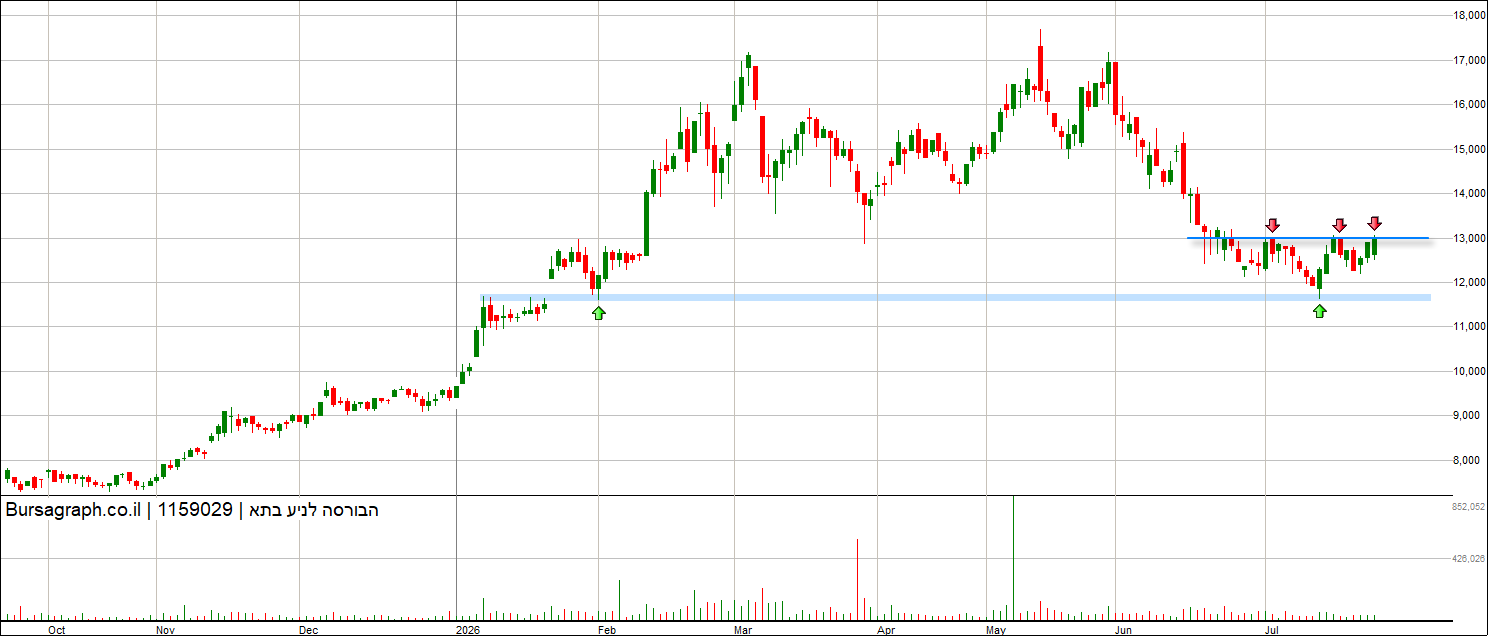The image size is (1488, 636).
Task: Select the light blue support band
Action: coord(955,297)
